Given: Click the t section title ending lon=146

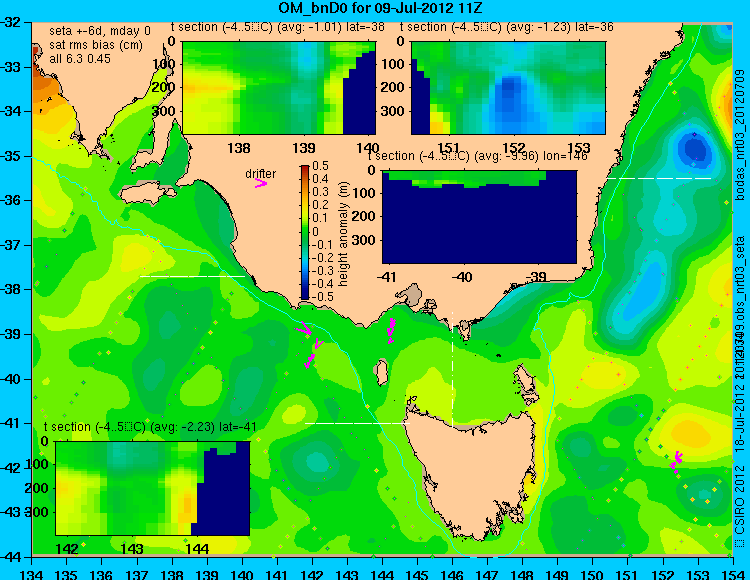Looking at the screenshot, I should point(477,156).
